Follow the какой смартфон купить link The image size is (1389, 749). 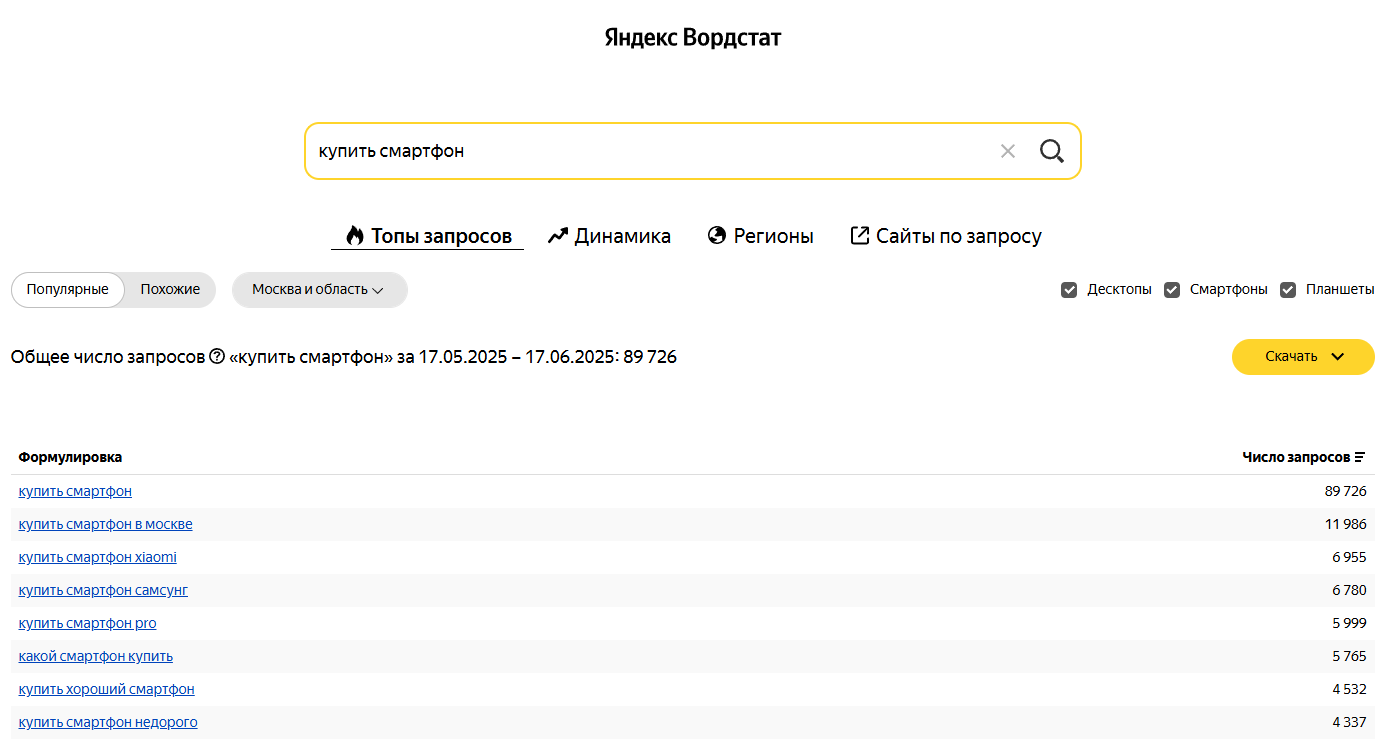point(95,656)
